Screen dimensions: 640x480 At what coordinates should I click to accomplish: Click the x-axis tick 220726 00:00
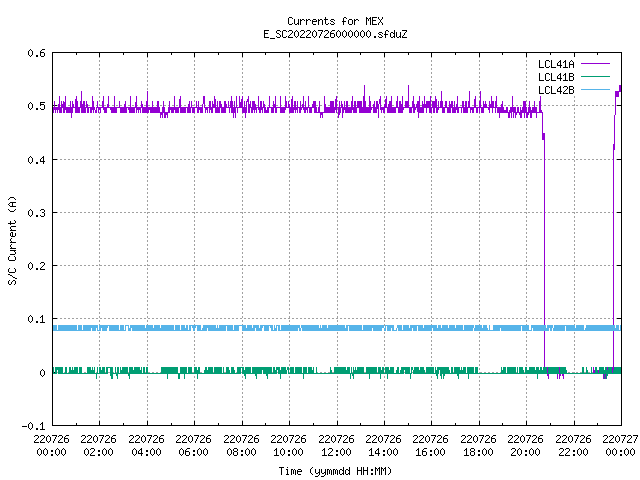pyautogui.click(x=51, y=445)
